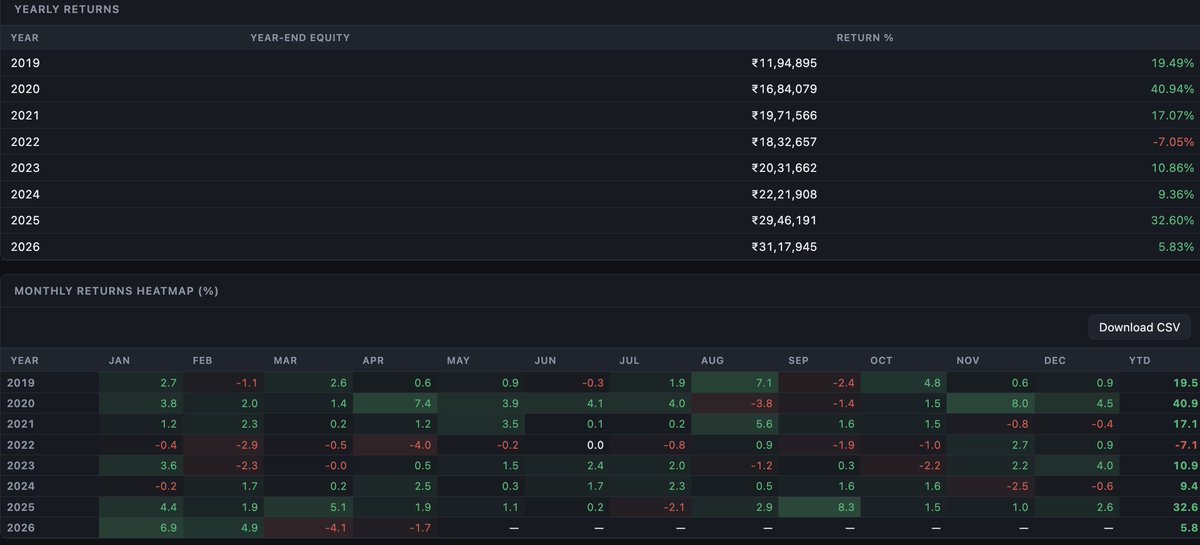Select the 2024 year-end equity ₹22,21,908
Image resolution: width=1200 pixels, height=545 pixels.
[x=784, y=194]
